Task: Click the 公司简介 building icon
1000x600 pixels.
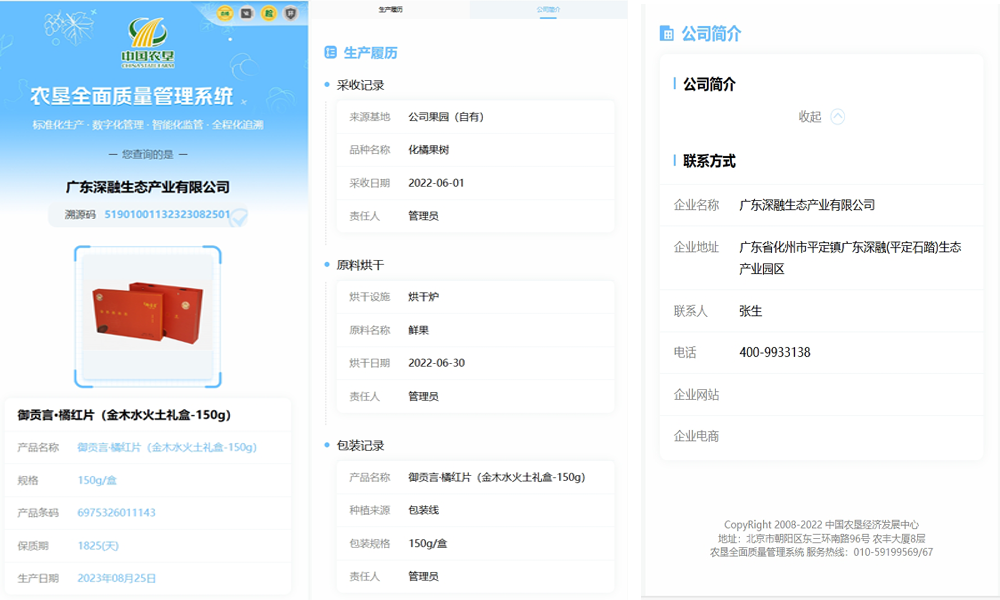Action: click(666, 33)
